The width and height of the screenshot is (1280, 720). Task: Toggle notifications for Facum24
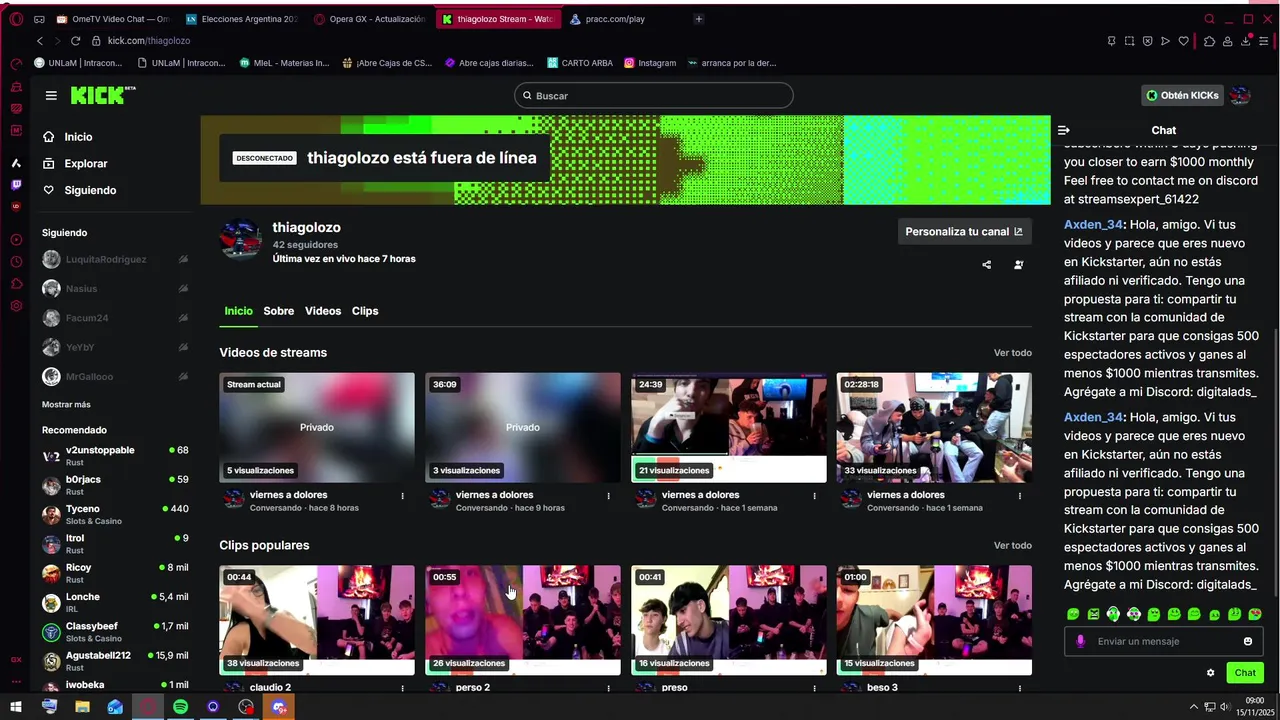click(183, 318)
